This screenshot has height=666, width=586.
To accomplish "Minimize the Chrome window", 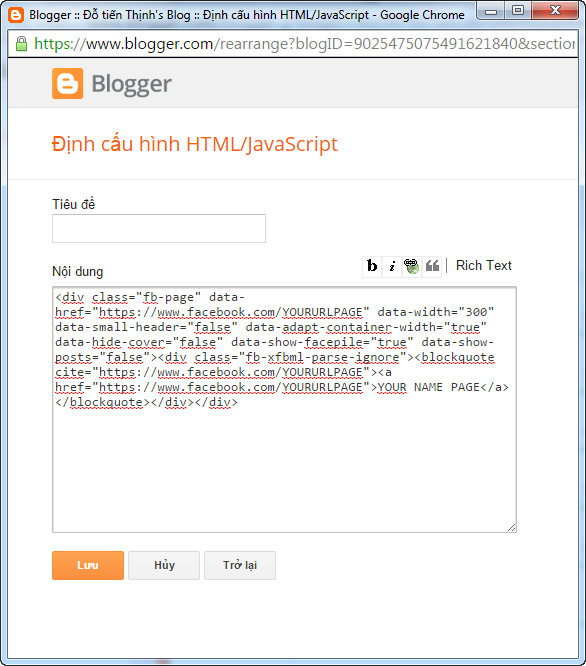I will [491, 11].
